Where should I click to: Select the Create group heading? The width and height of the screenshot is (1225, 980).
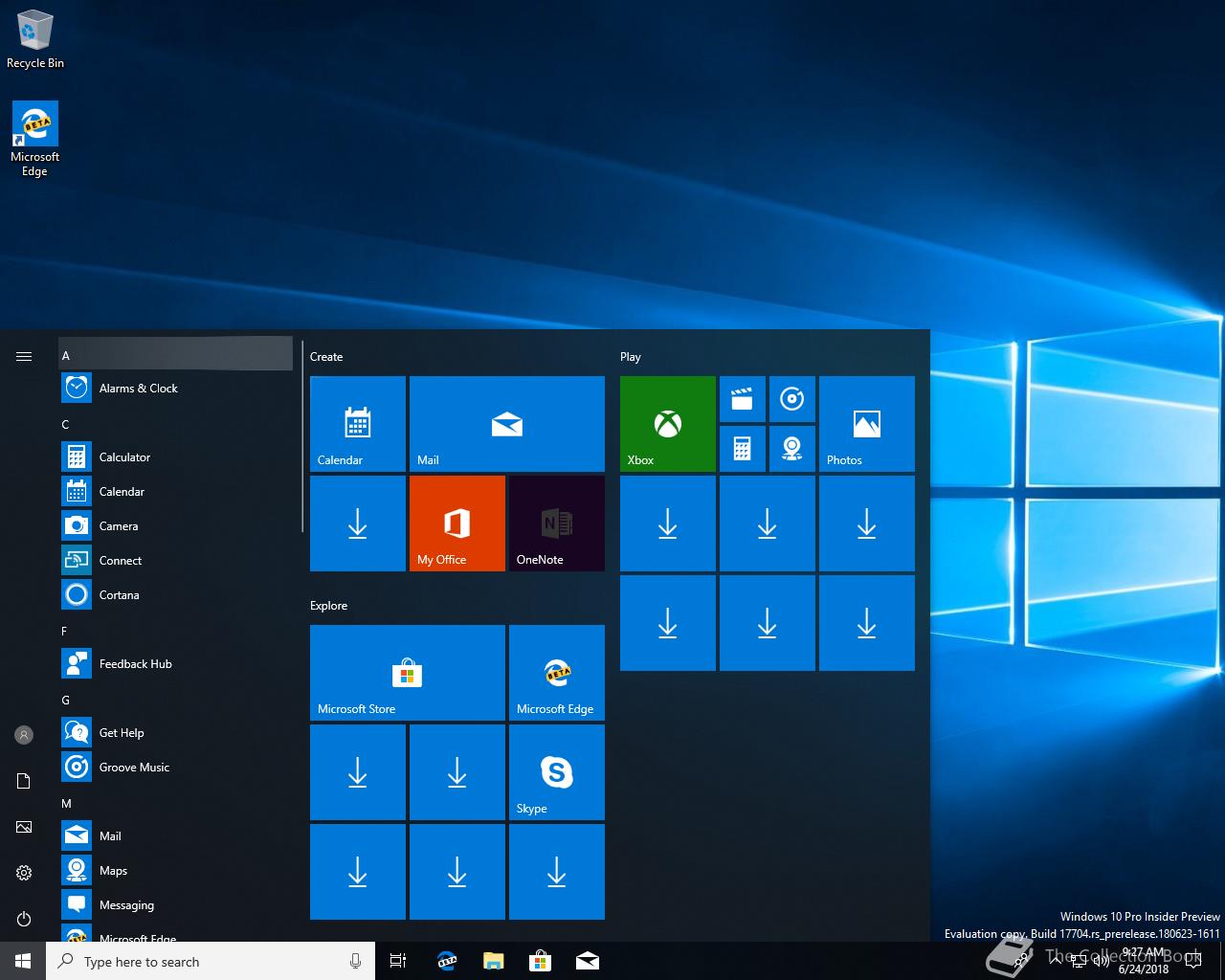326,357
